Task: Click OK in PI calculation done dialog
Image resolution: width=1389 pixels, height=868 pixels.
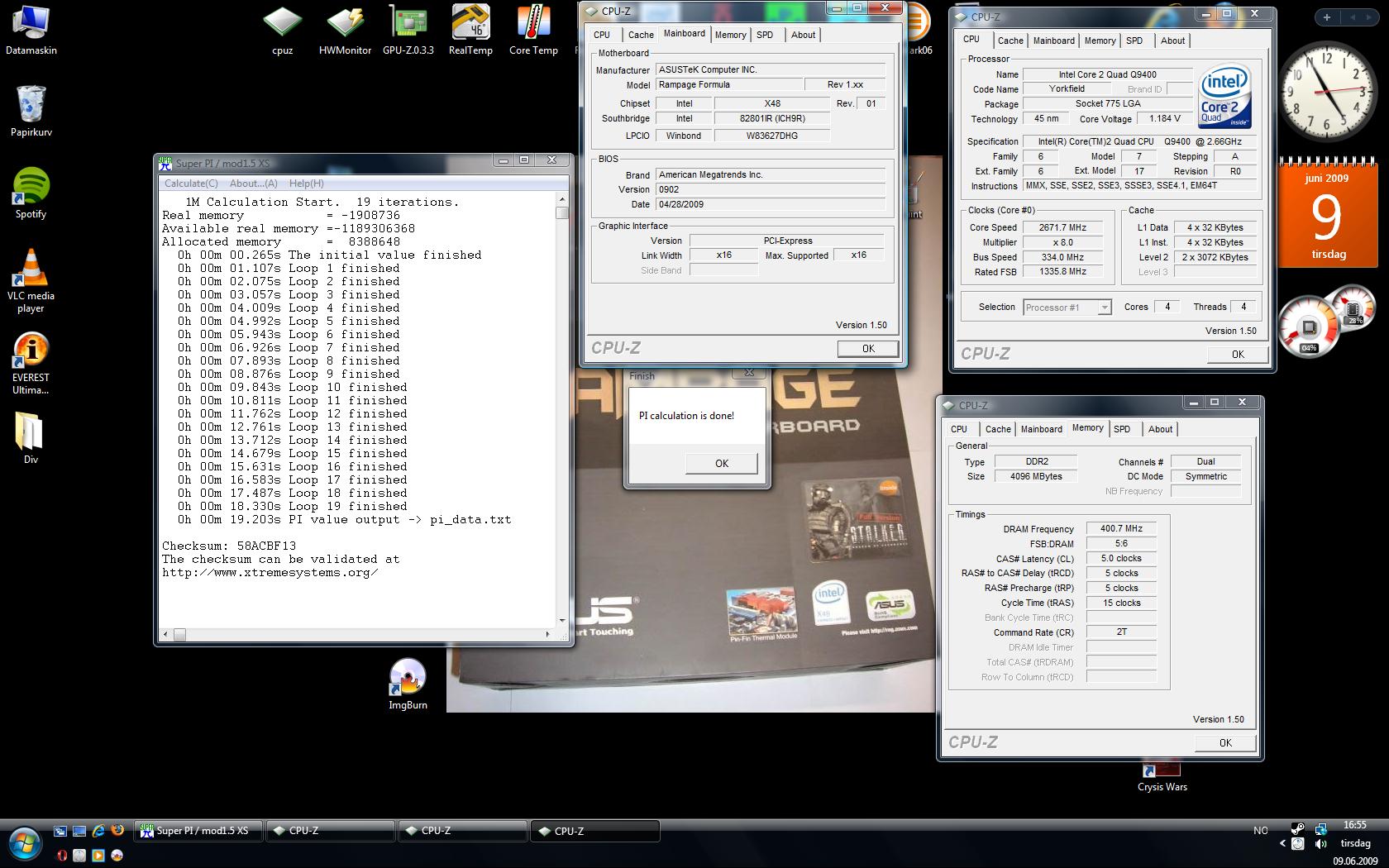Action: click(x=721, y=463)
